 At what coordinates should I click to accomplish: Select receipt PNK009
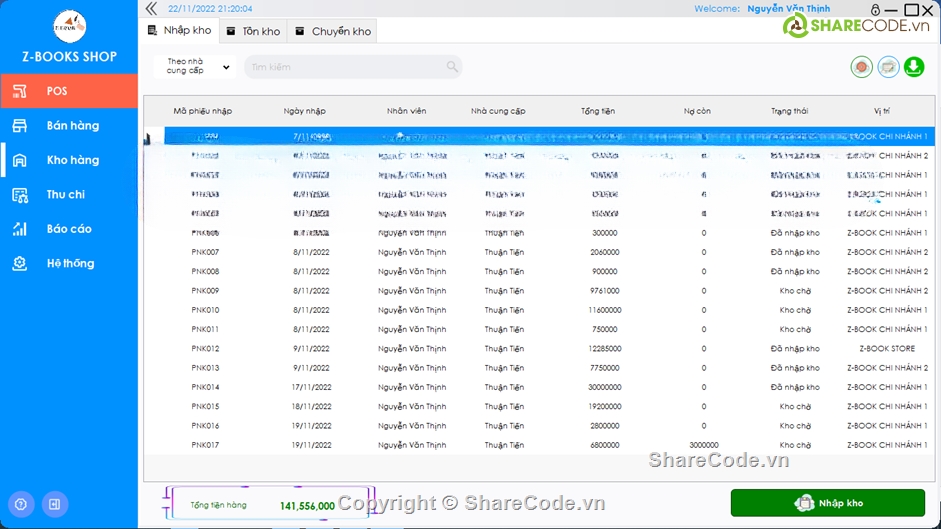click(x=205, y=291)
